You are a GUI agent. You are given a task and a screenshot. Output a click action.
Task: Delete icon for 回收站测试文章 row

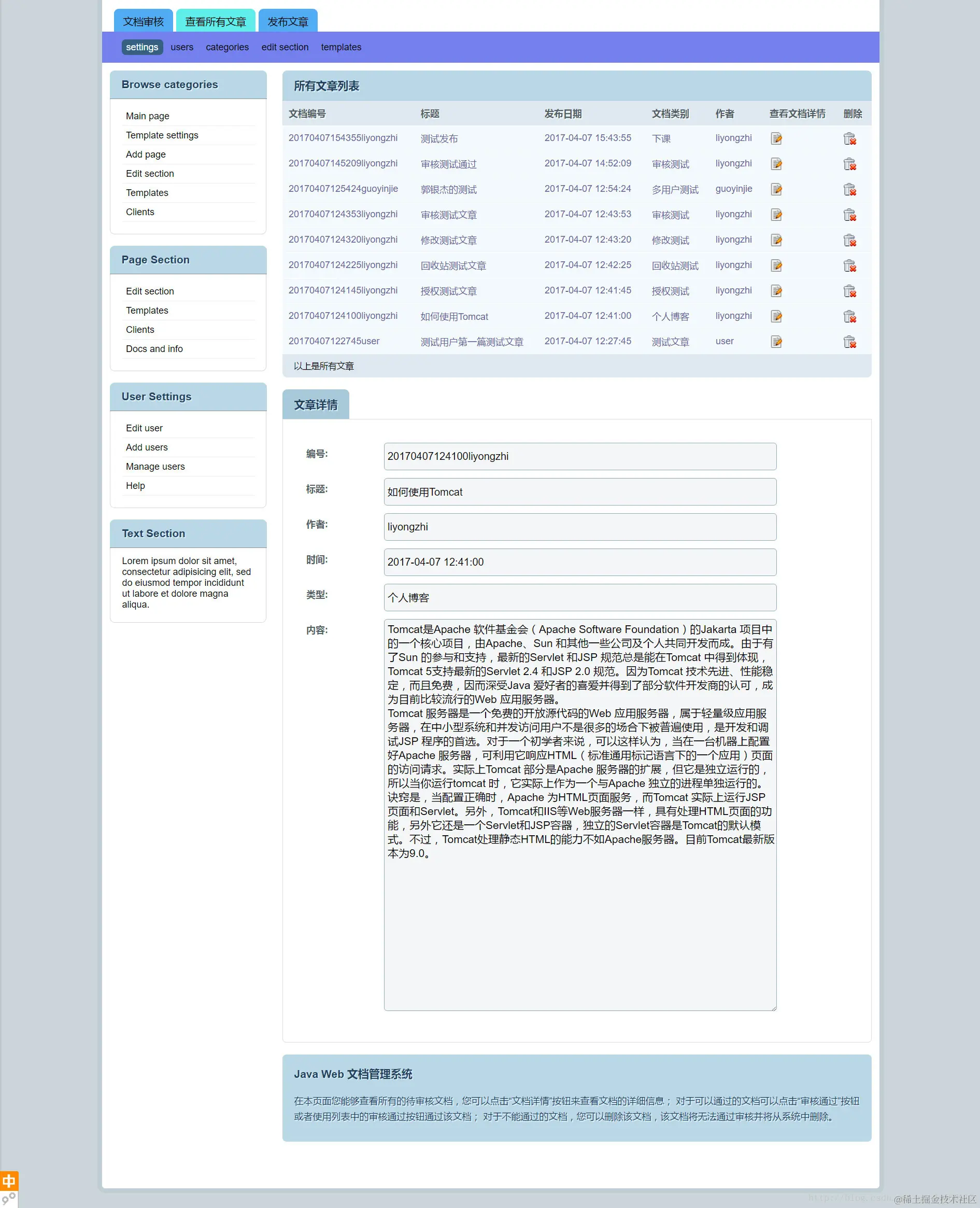(x=849, y=265)
